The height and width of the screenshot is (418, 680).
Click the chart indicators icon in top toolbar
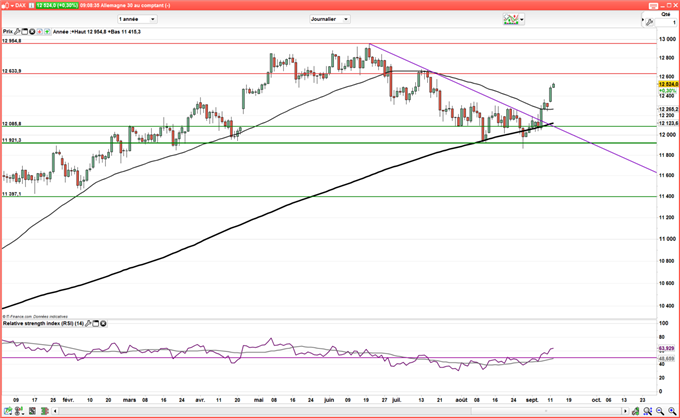510,19
